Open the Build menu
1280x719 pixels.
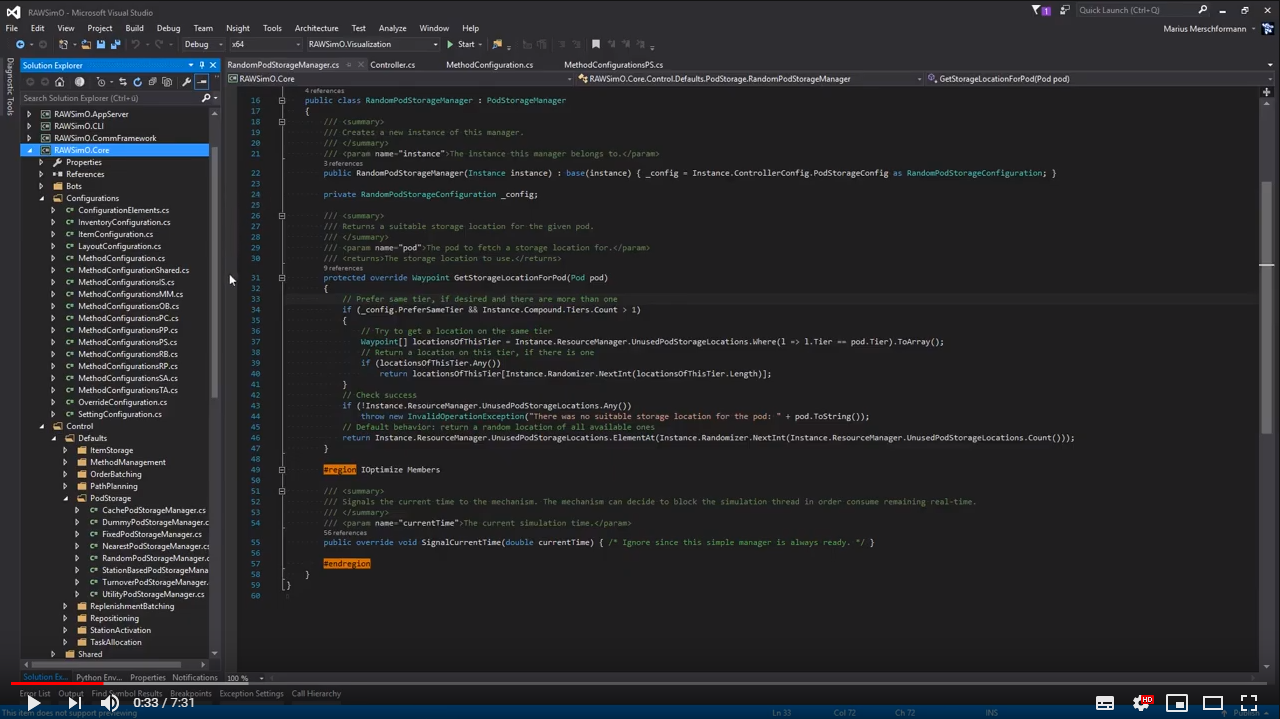(134, 28)
